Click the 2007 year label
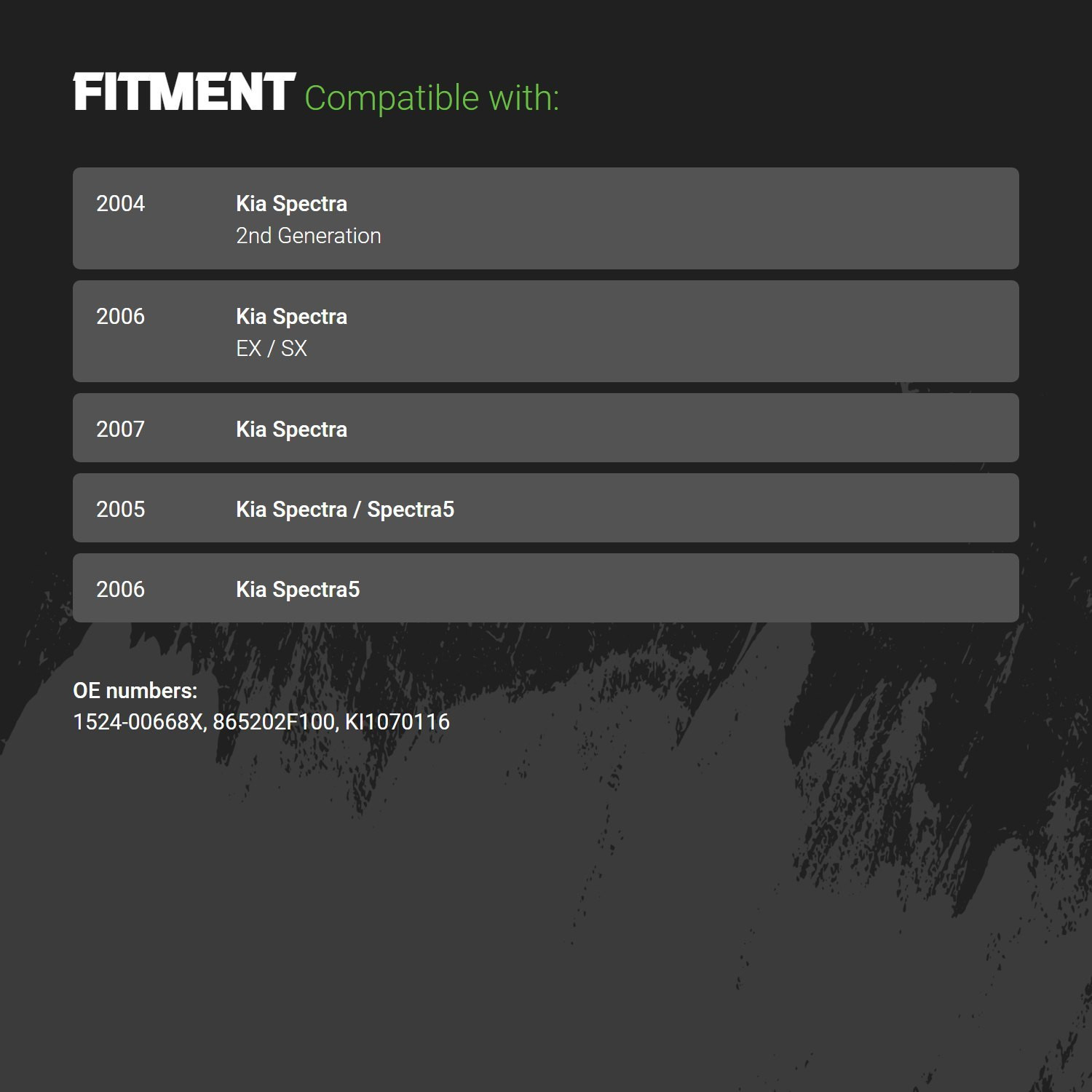The image size is (1092, 1092). pos(120,430)
